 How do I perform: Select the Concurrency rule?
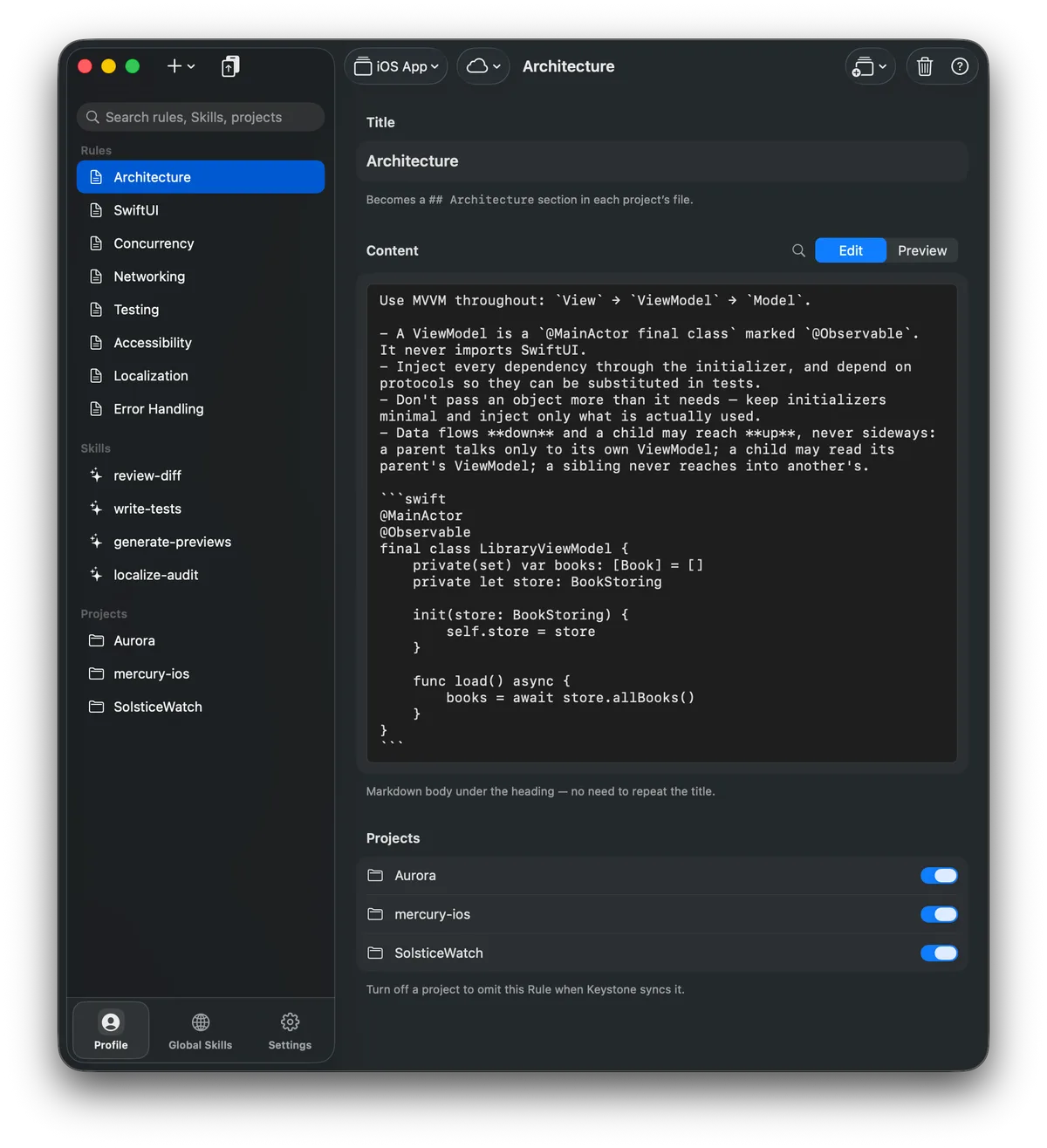(201, 243)
